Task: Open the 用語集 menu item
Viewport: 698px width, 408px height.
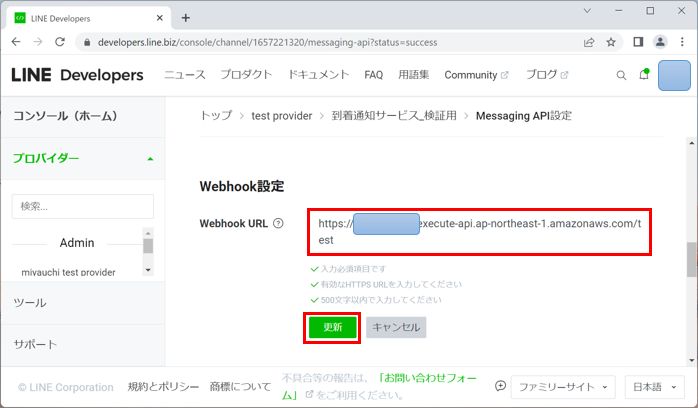Action: coord(414,75)
